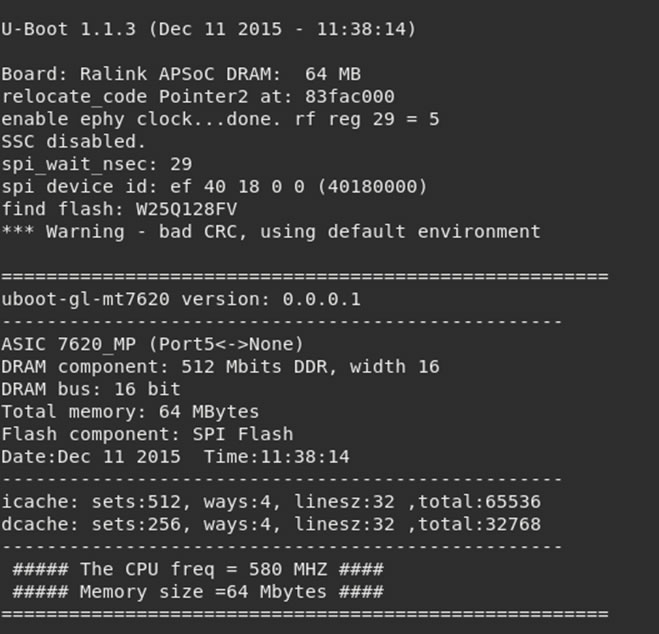Click the U-Boot 1.1.3 version line

click(x=208, y=29)
